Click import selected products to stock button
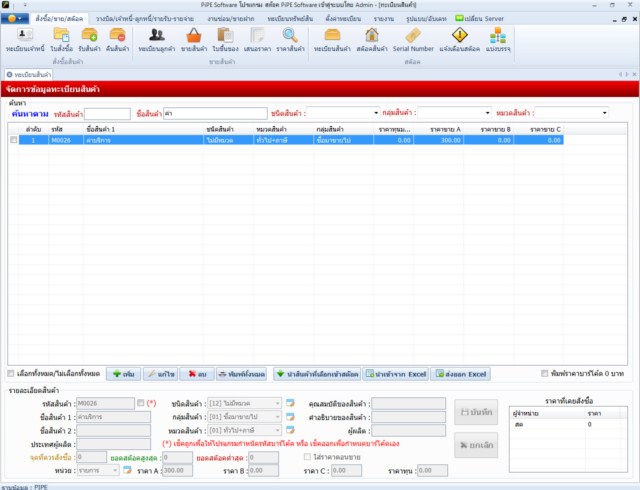640x490 pixels. coord(317,374)
